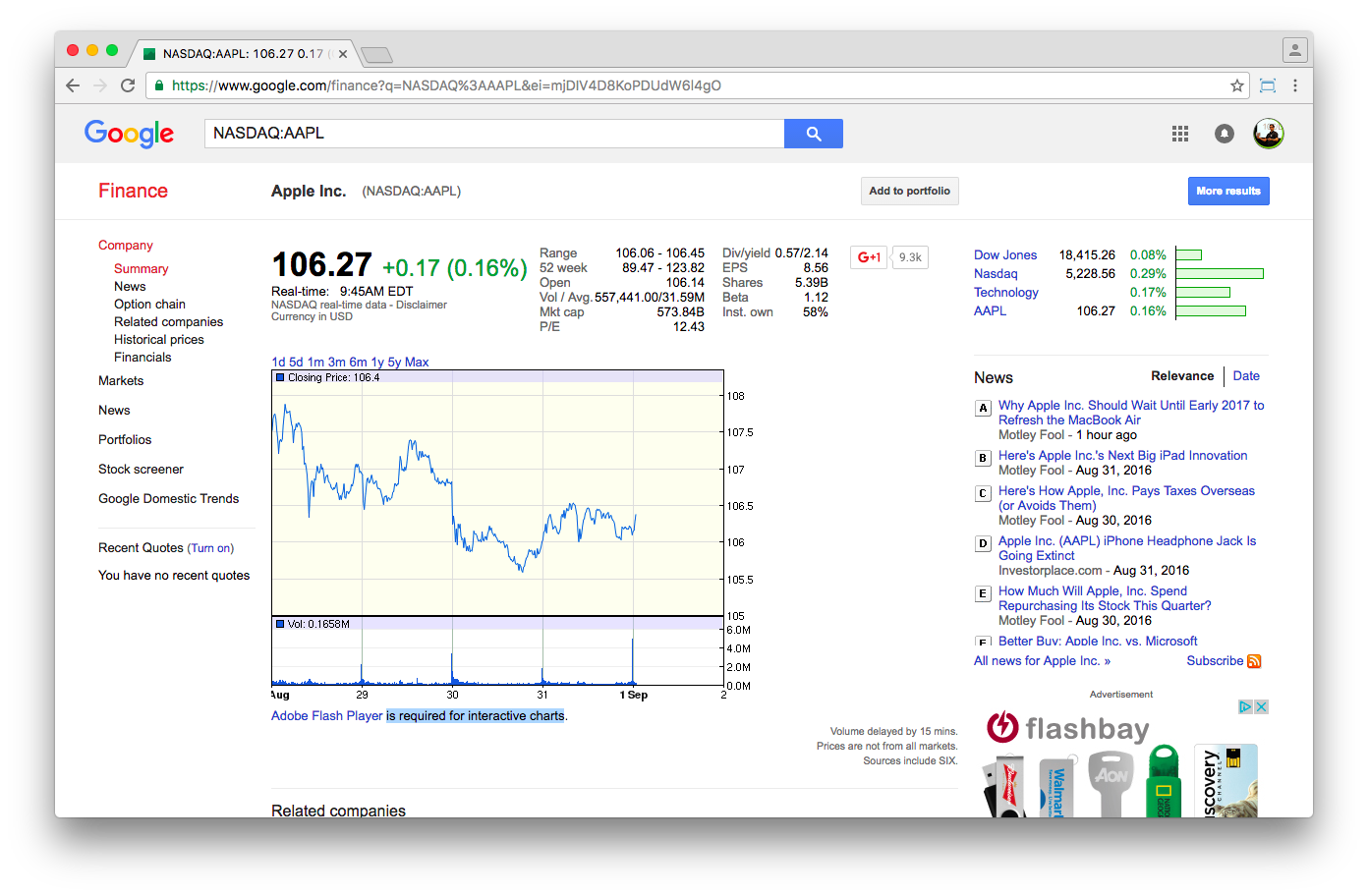Open Technology sector link
The image size is (1368, 896).
pos(1006,293)
